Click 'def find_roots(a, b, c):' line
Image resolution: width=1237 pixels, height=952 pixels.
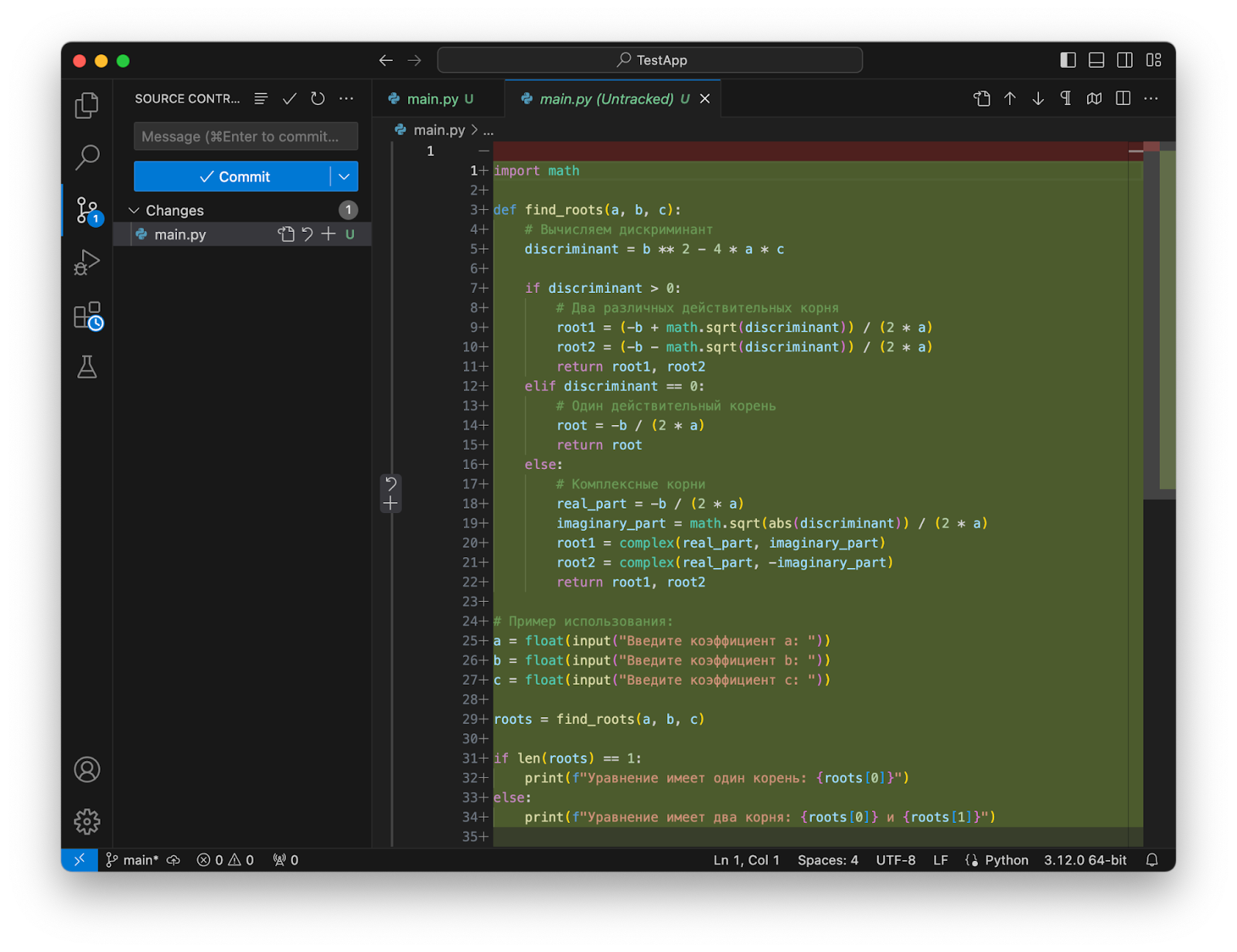[588, 210]
